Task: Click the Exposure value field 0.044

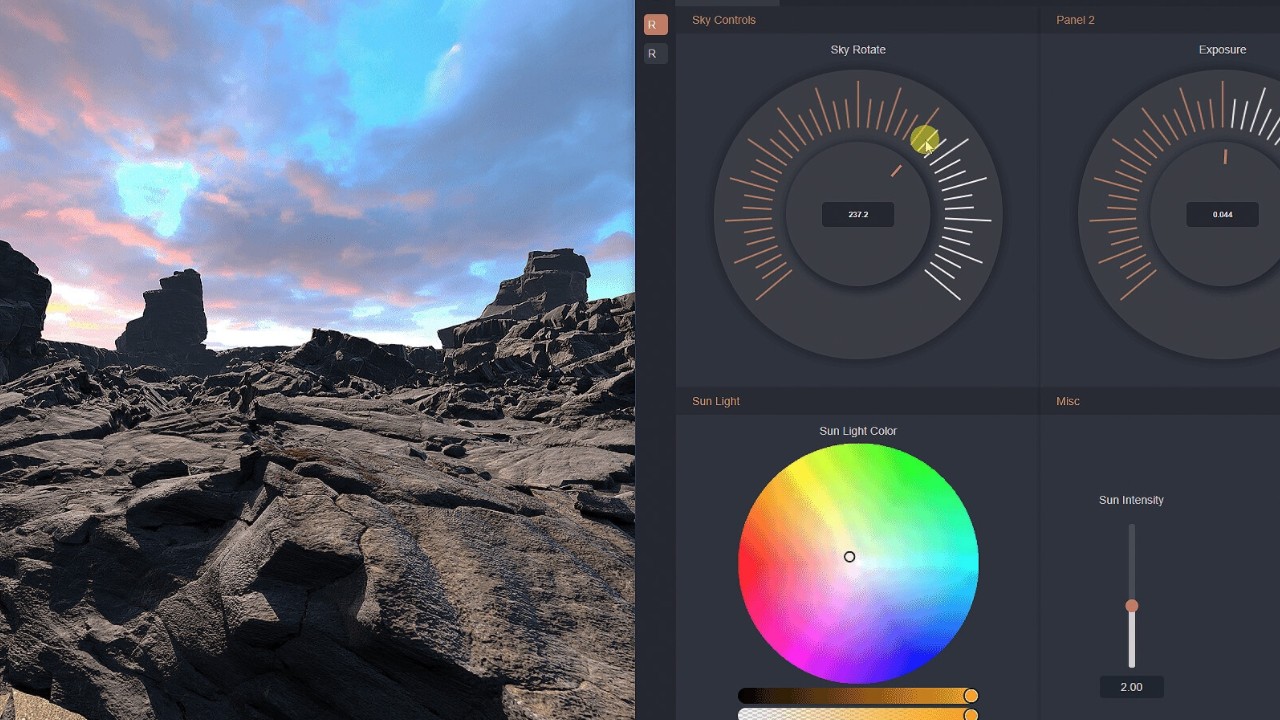Action: pyautogui.click(x=1222, y=214)
